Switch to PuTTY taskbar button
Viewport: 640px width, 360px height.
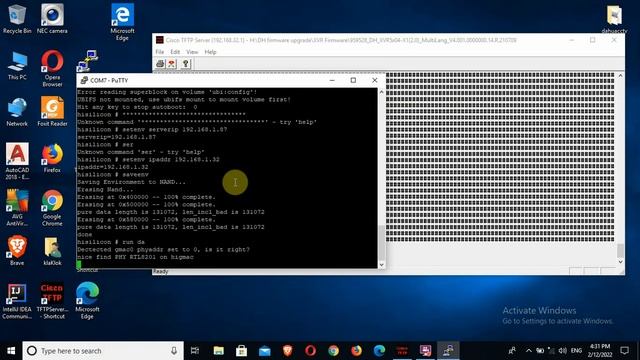pos(448,351)
